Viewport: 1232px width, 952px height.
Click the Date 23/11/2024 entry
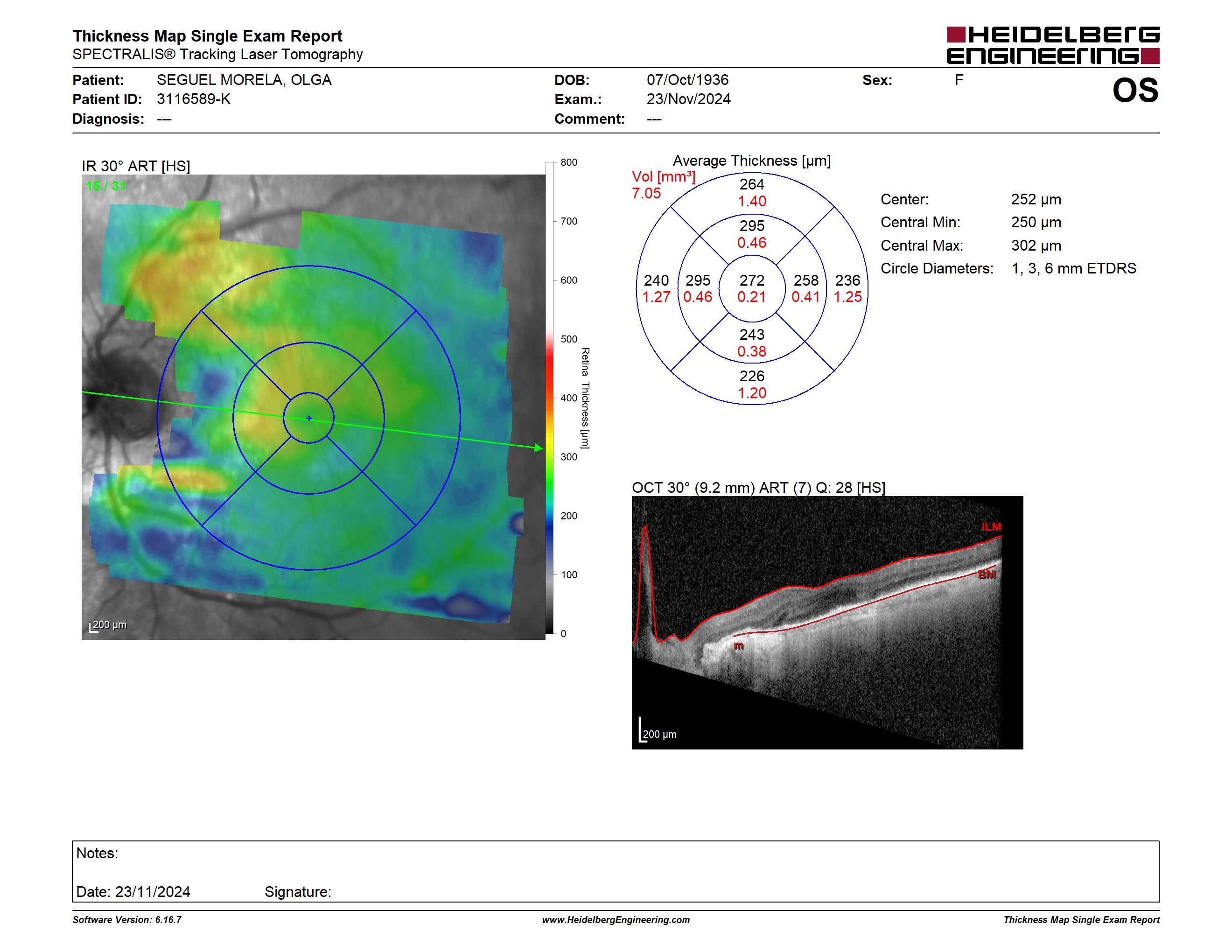tap(133, 892)
